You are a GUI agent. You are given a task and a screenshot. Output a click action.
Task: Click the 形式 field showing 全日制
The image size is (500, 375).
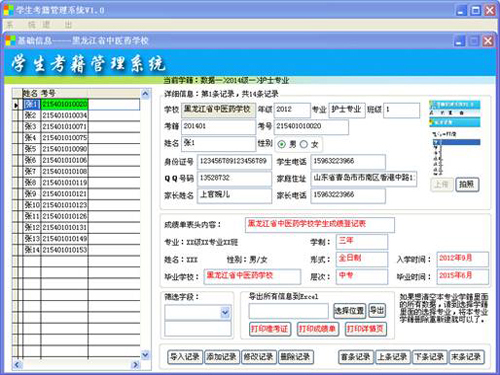coord(362,259)
